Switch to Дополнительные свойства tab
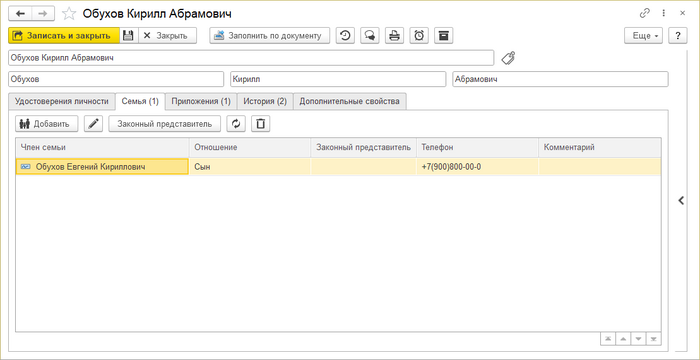700x360 pixels. pos(350,101)
